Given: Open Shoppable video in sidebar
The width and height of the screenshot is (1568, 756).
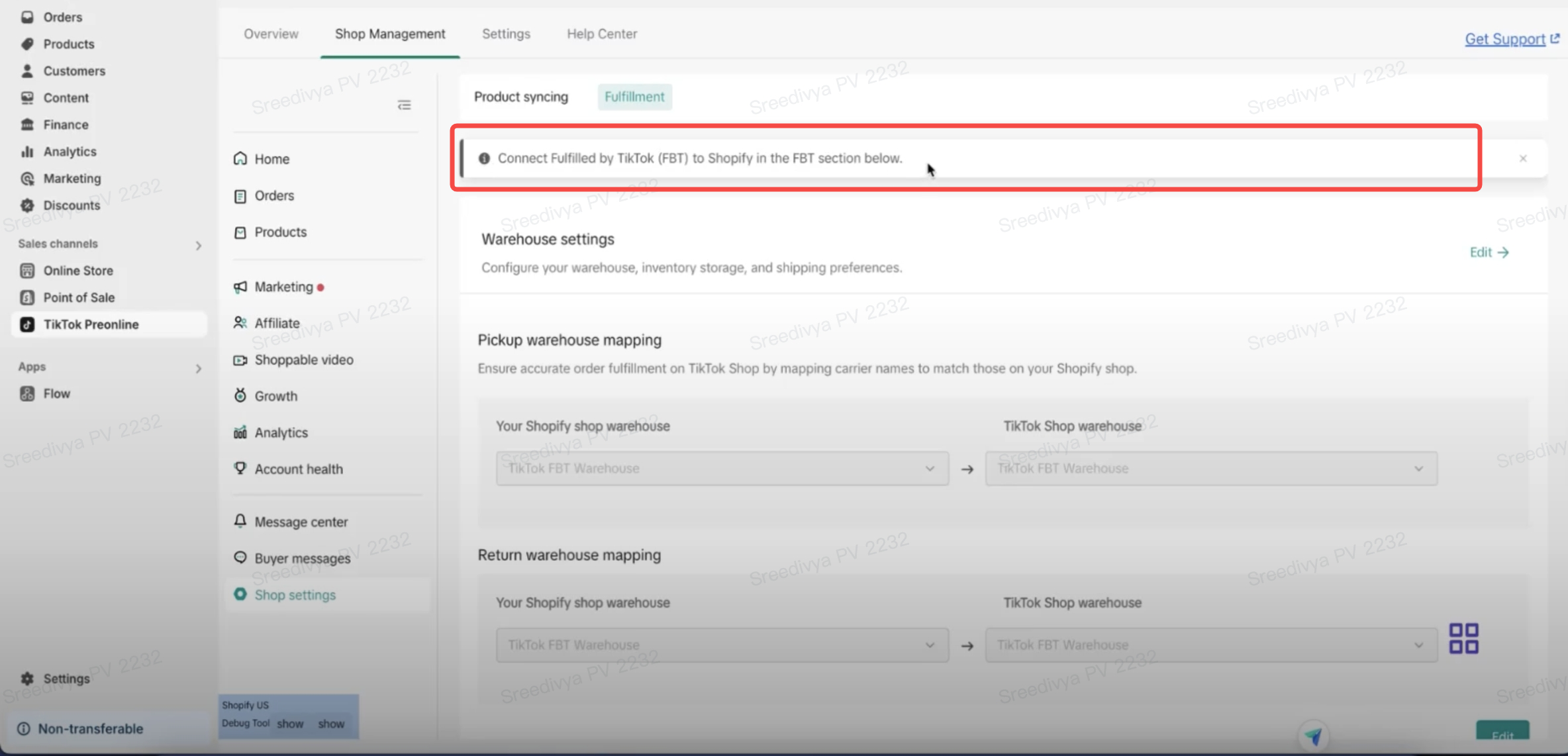Looking at the screenshot, I should click(304, 359).
